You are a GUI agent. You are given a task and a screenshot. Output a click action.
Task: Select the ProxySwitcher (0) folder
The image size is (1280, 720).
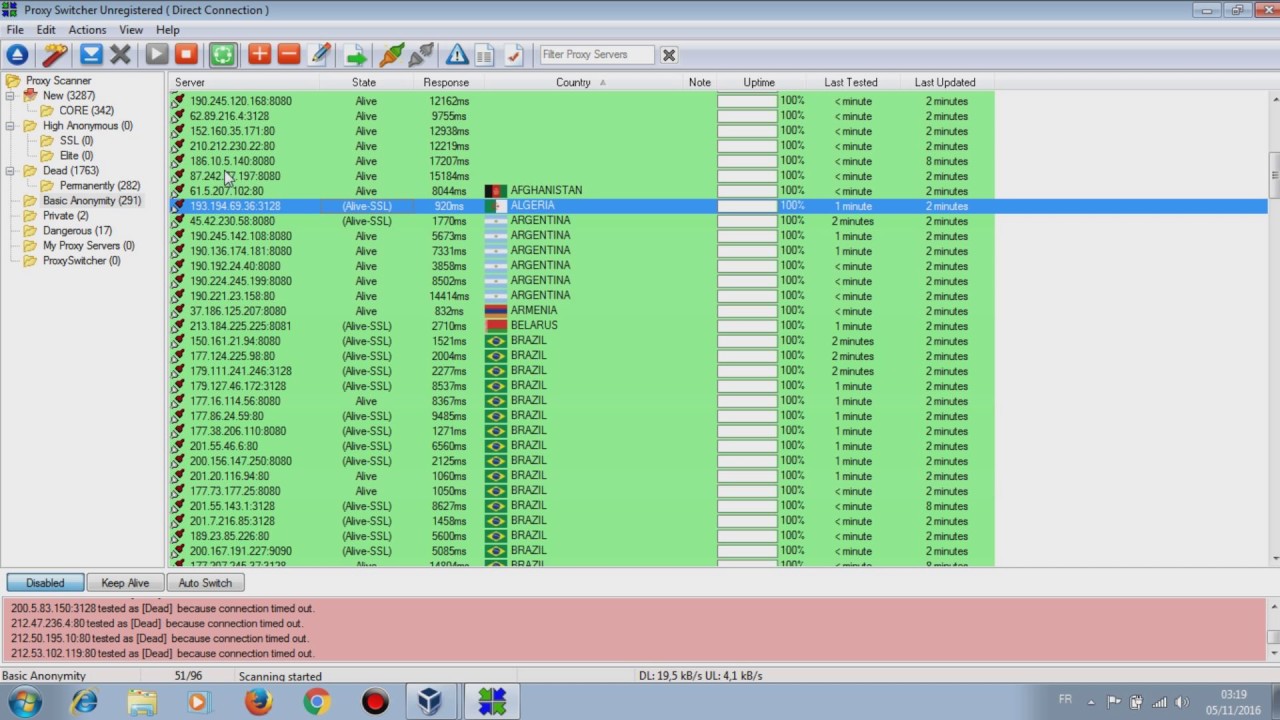click(81, 261)
